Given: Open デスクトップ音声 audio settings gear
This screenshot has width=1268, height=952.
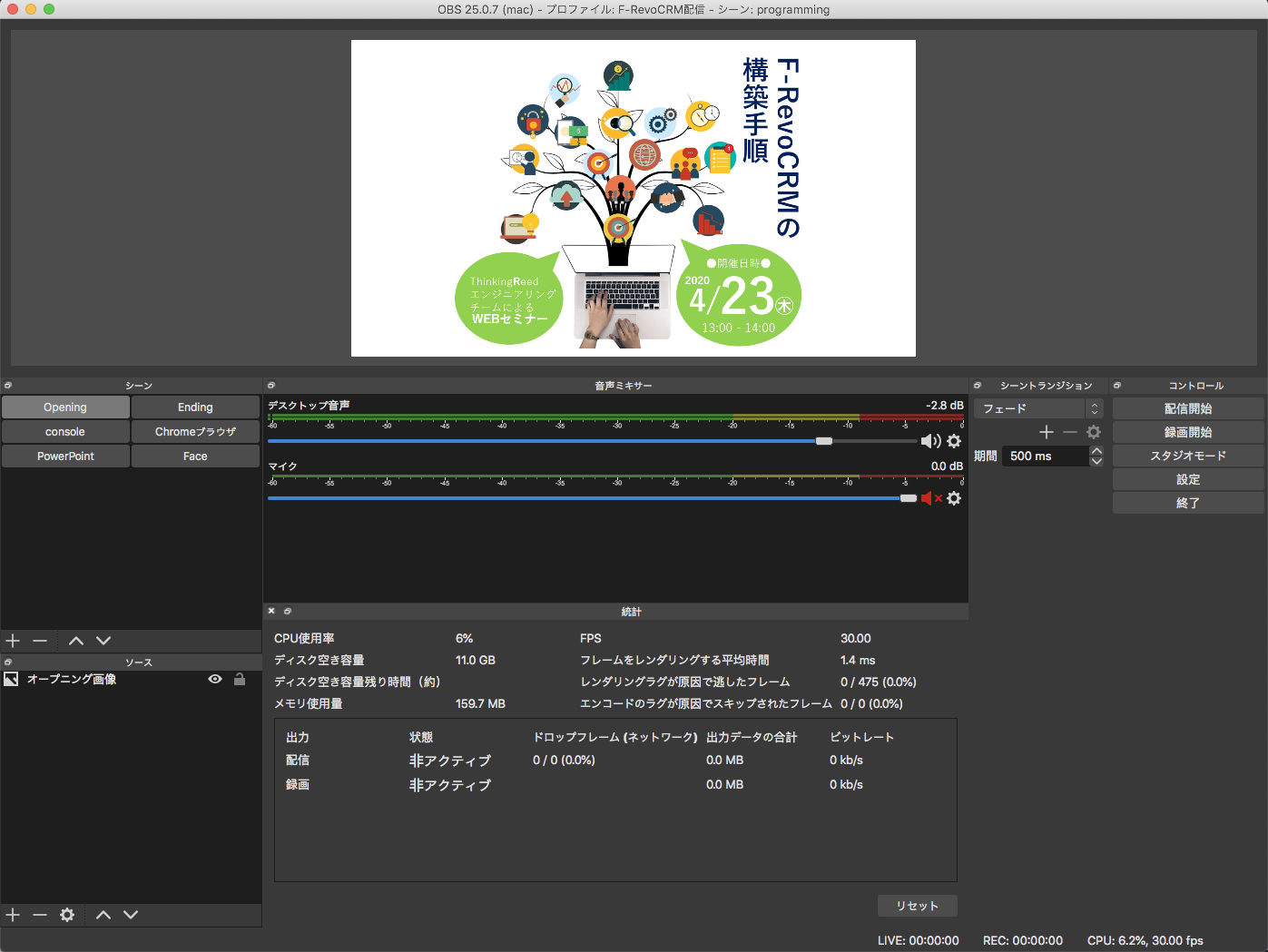Looking at the screenshot, I should 954,441.
